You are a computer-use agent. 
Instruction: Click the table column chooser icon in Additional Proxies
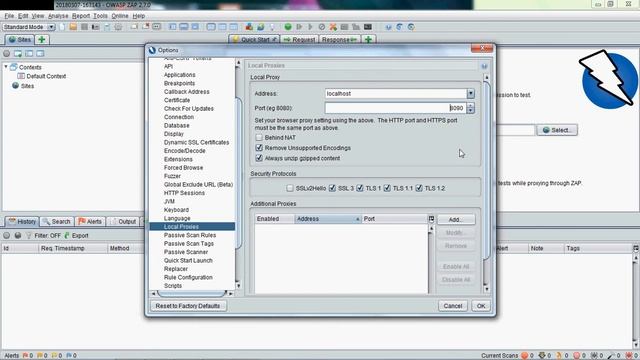click(431, 219)
